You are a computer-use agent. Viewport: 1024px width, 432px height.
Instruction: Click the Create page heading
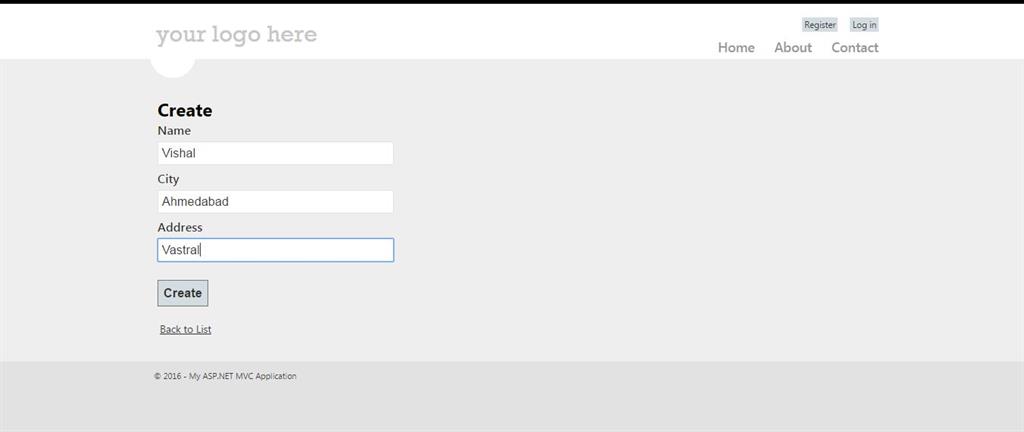185,110
